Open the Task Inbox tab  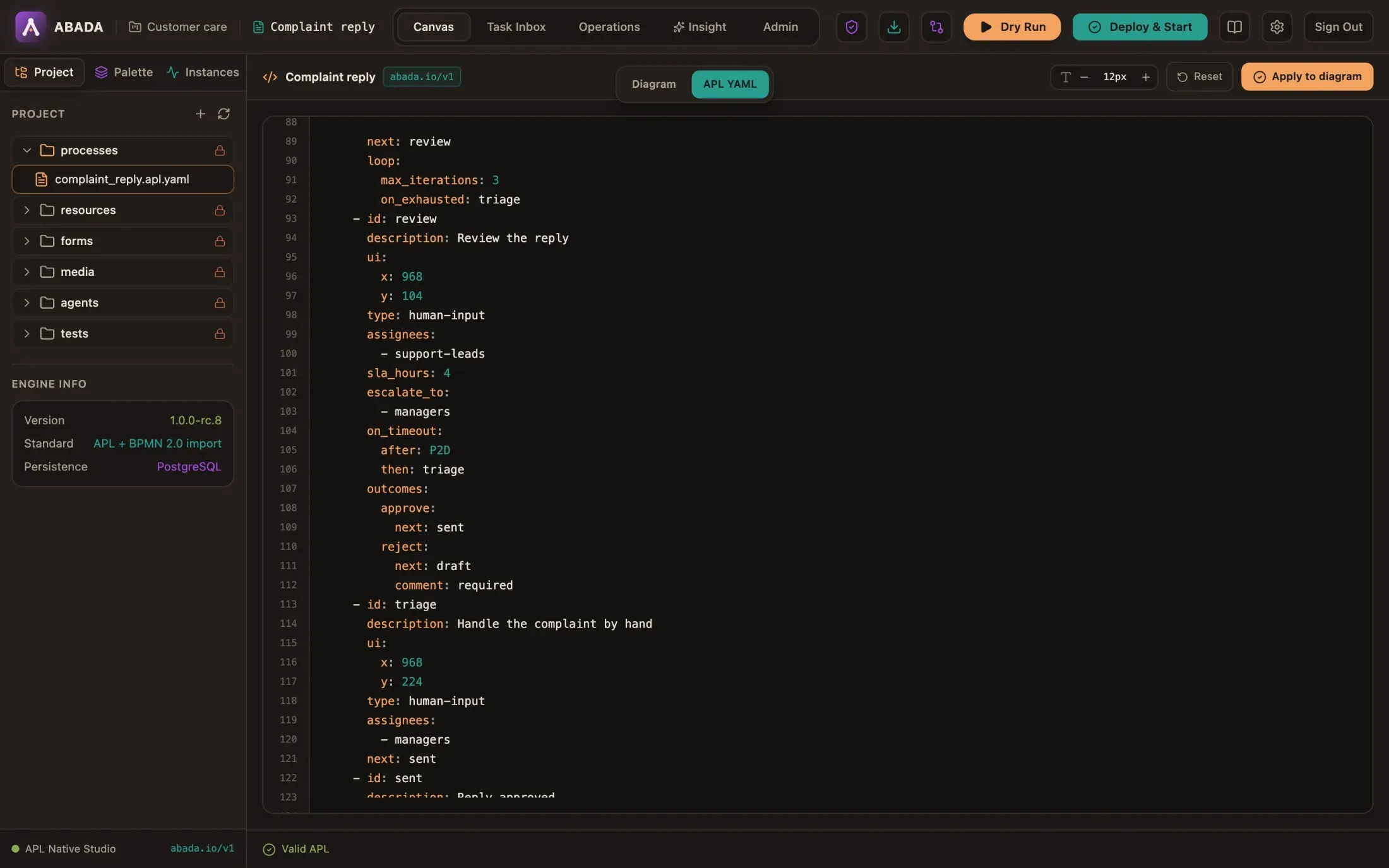point(516,27)
